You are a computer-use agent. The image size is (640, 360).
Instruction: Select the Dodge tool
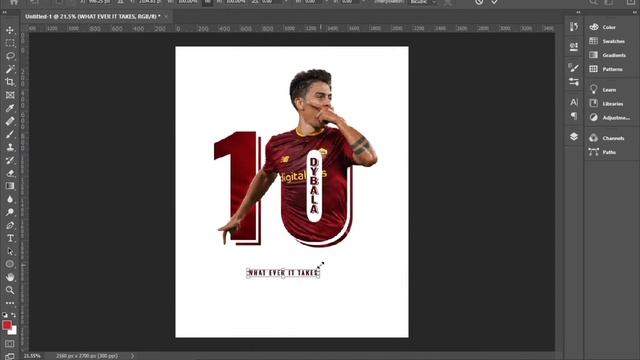(10, 212)
